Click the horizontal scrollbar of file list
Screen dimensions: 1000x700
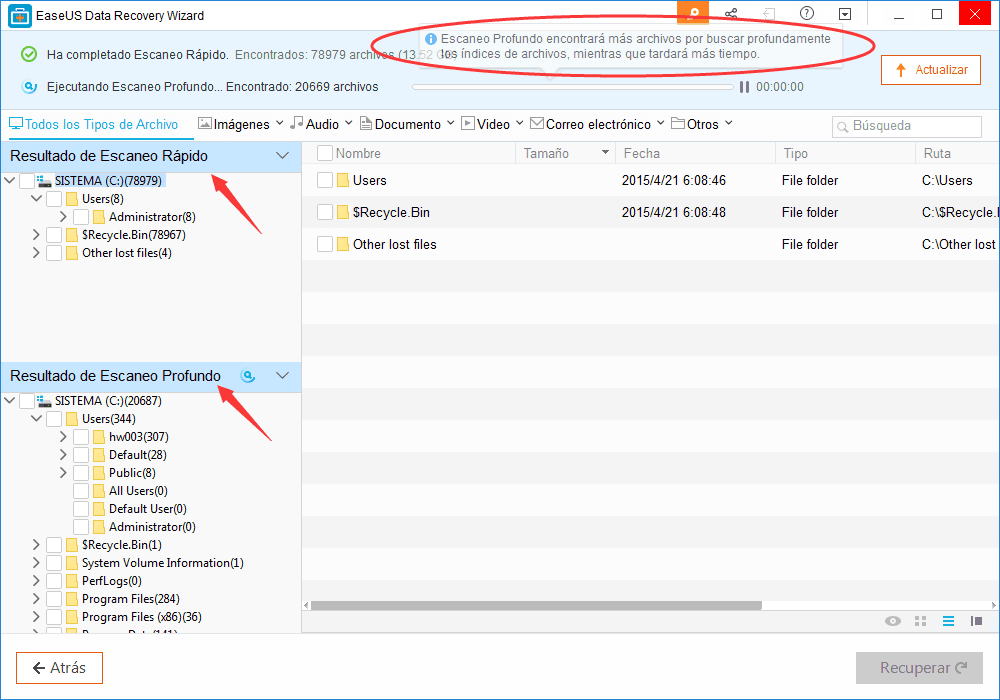[536, 605]
